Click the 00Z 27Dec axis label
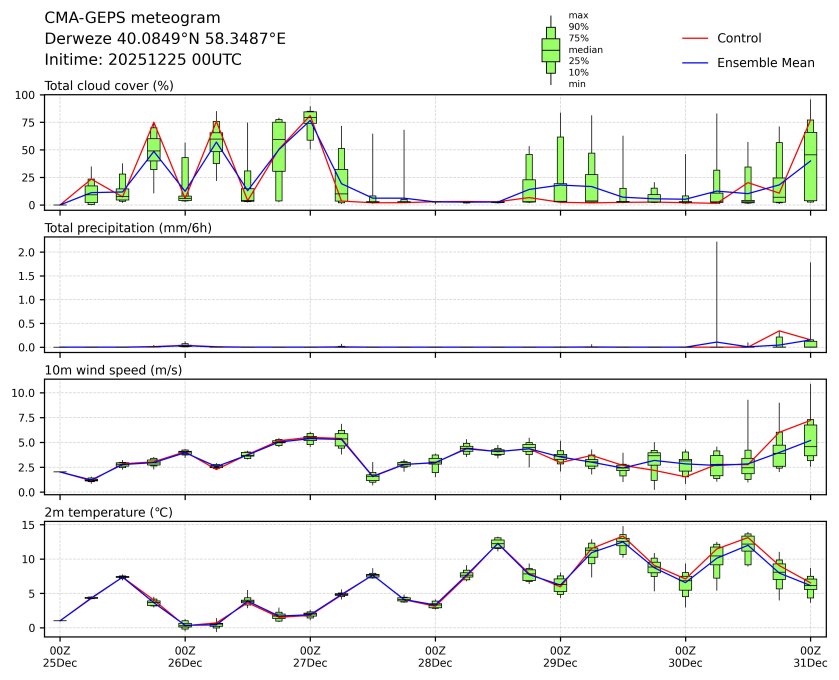The image size is (839, 680). (x=310, y=656)
